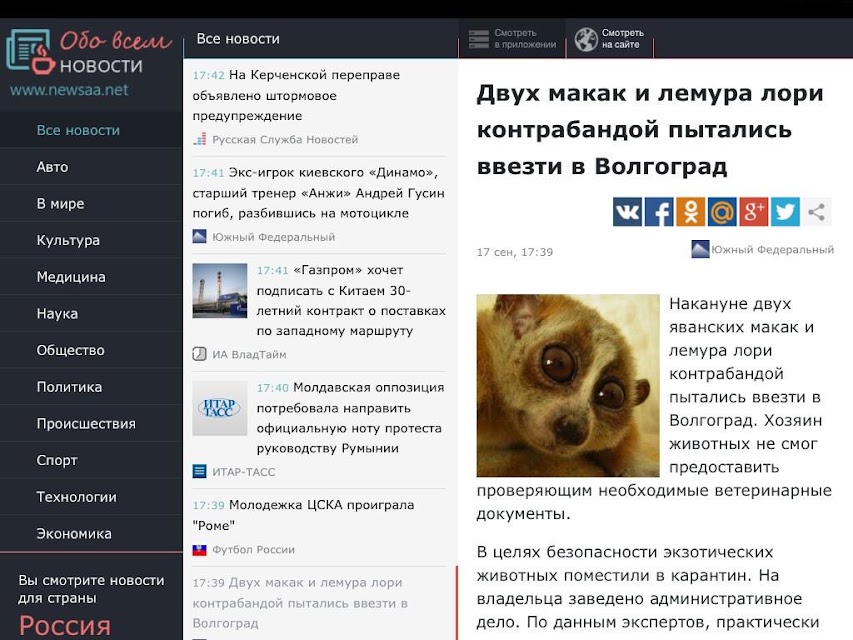Screen dimensions: 853x640
Task: Click the Южный Федеральный icon in the article header
Action: coord(700,249)
